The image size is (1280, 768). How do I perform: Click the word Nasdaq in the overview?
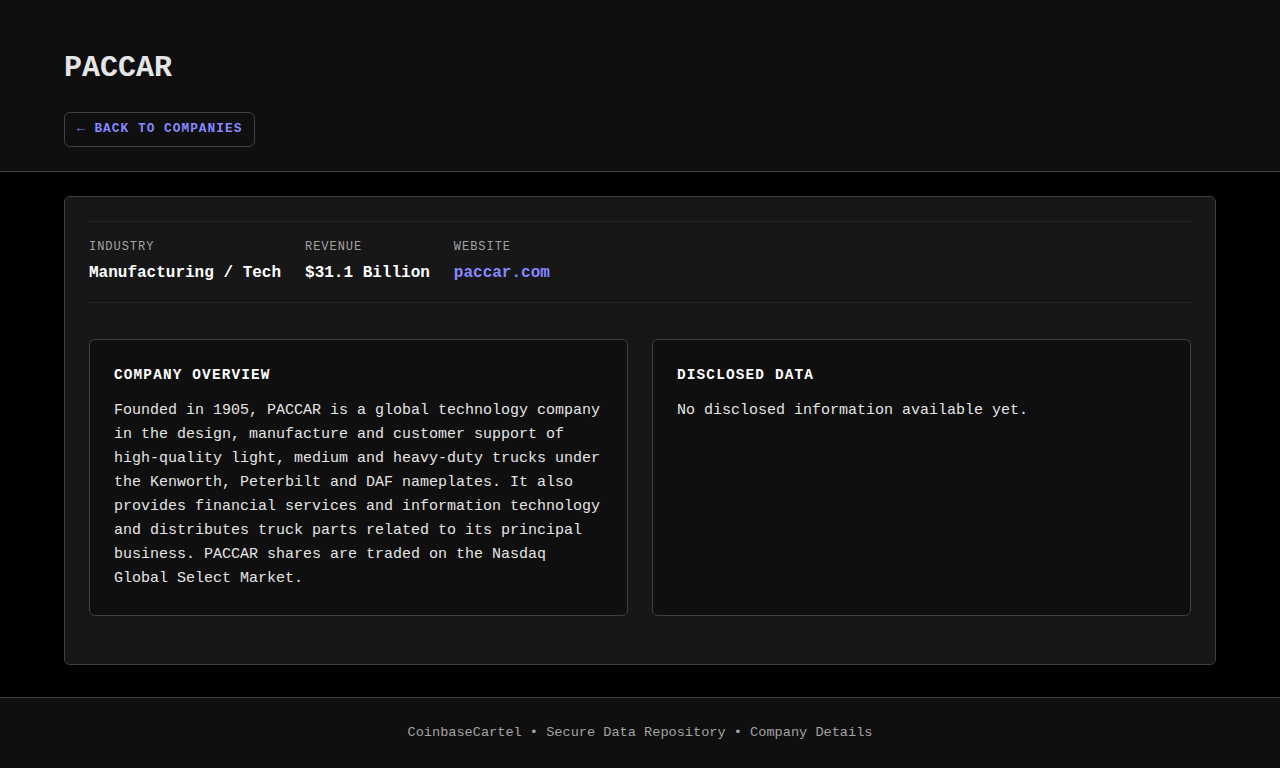tap(518, 554)
